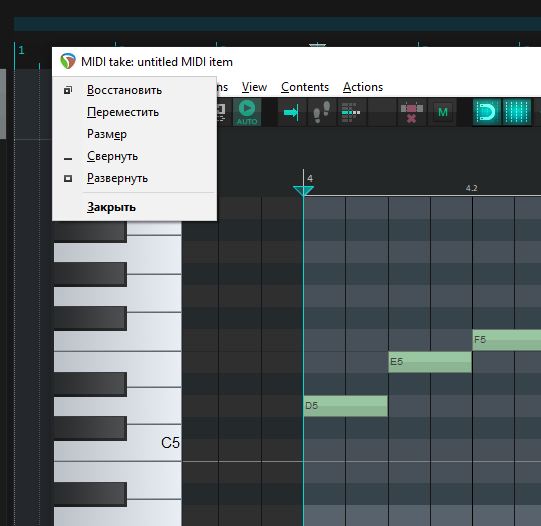Toggle the snap magnet icon
The height and width of the screenshot is (526, 541).
(486, 112)
